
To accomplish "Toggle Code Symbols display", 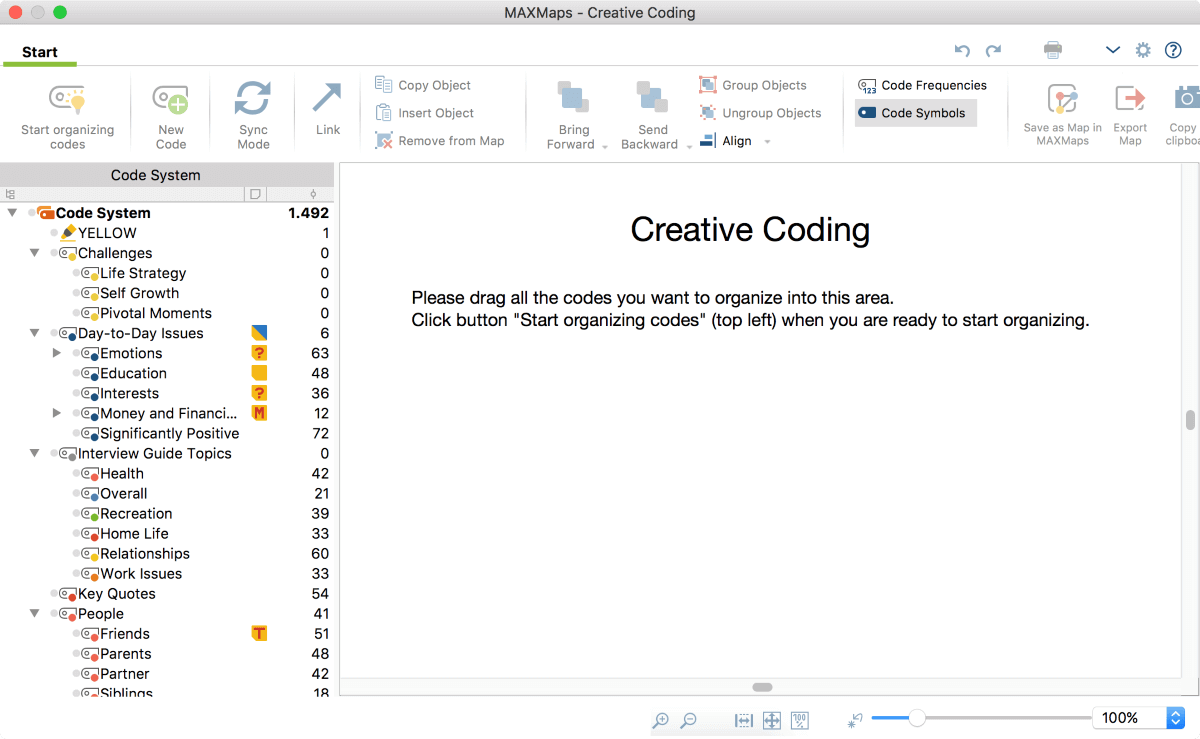I will 915,113.
